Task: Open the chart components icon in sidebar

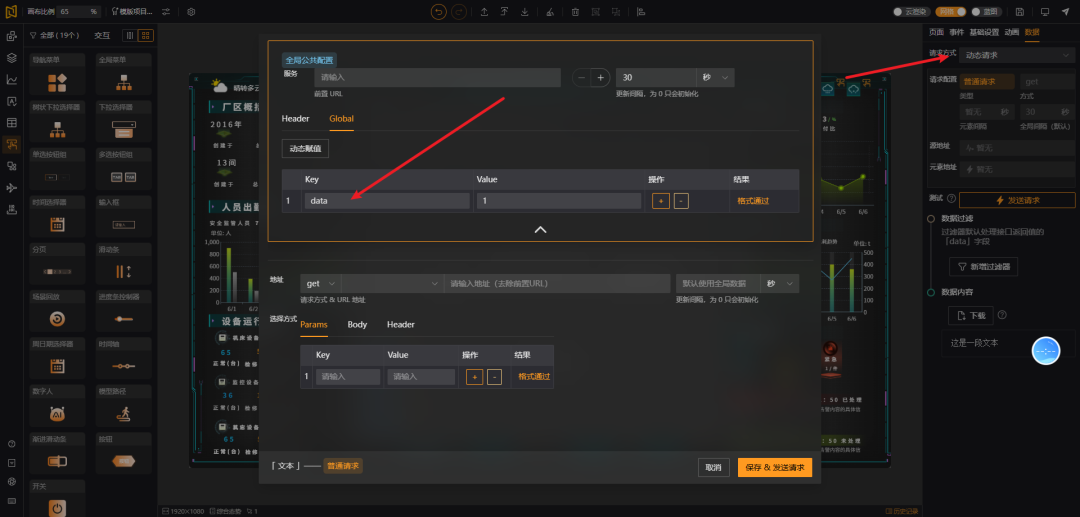Action: (12, 79)
